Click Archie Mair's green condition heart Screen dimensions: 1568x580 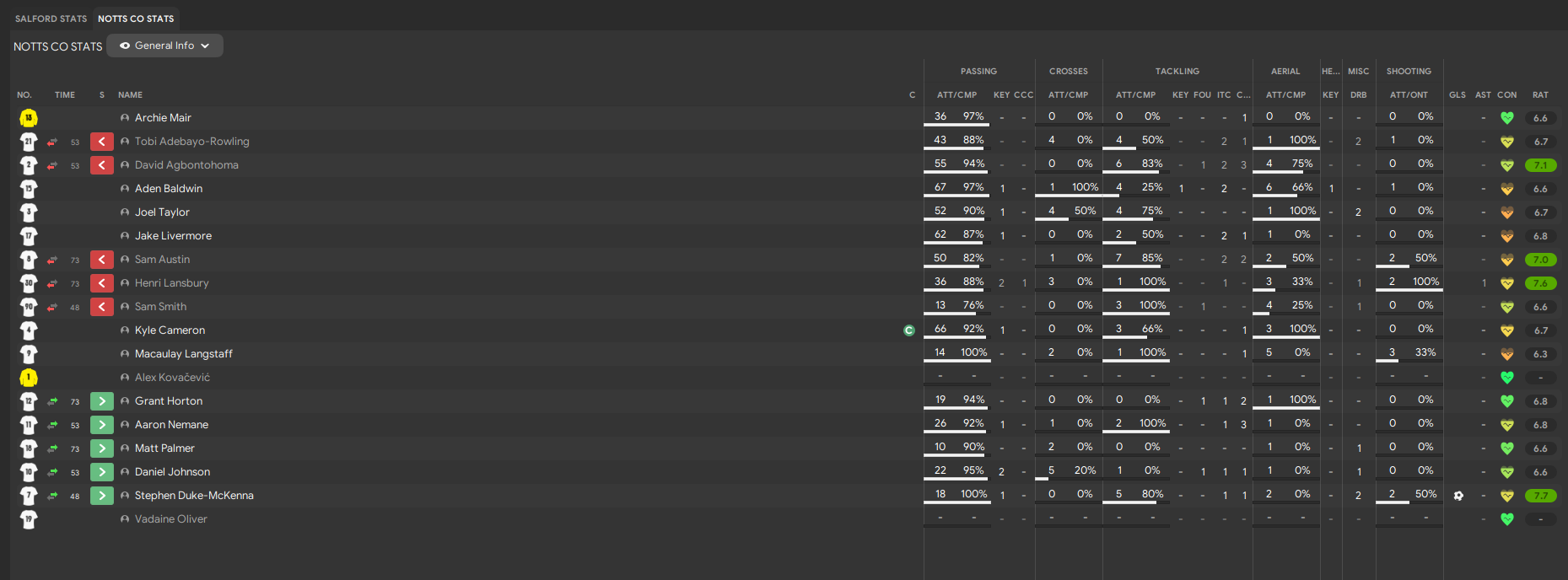pos(1507,118)
